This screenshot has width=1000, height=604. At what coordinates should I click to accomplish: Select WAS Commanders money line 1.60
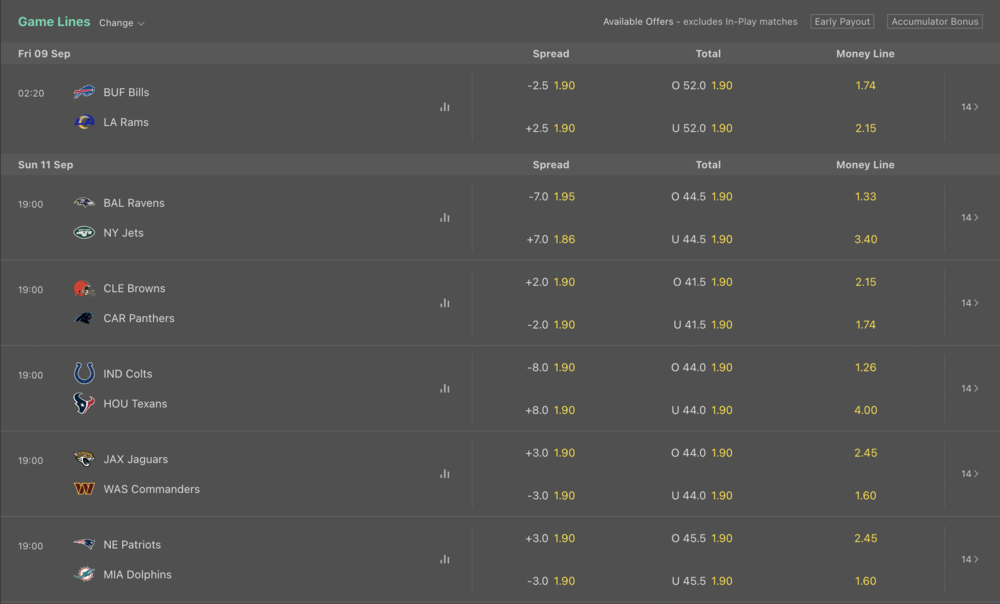click(865, 496)
